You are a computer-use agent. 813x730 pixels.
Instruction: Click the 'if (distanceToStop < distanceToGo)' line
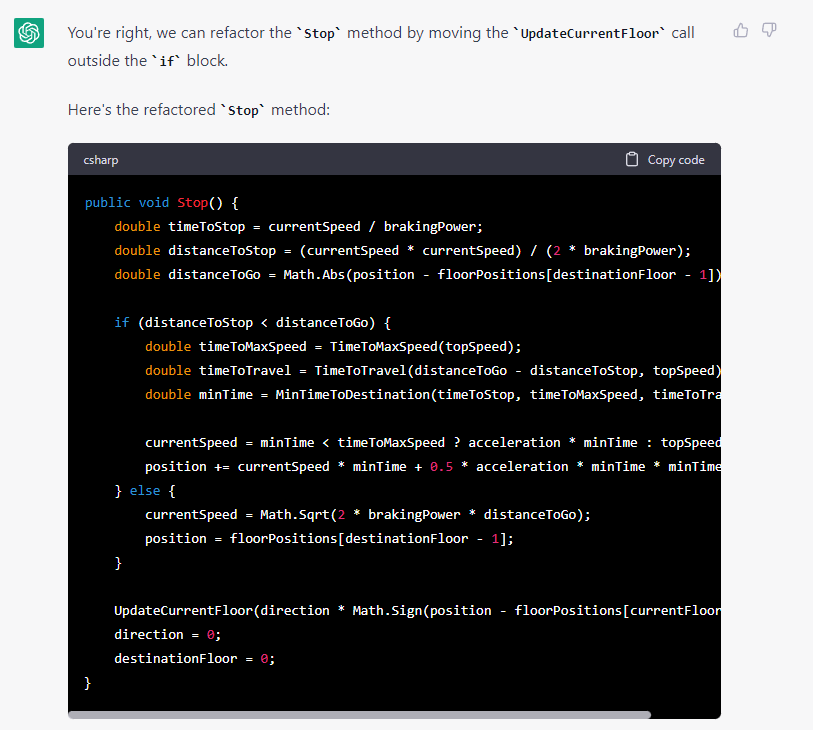click(x=253, y=322)
